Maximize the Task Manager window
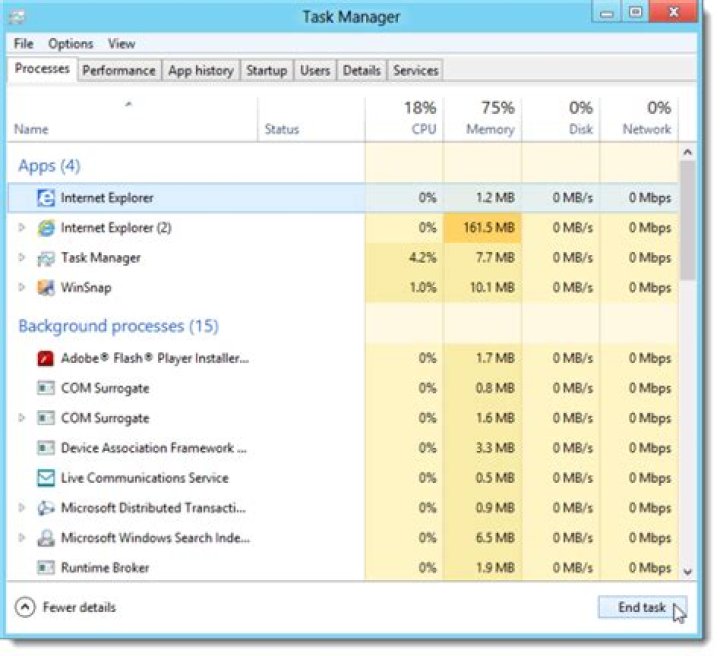 635,12
